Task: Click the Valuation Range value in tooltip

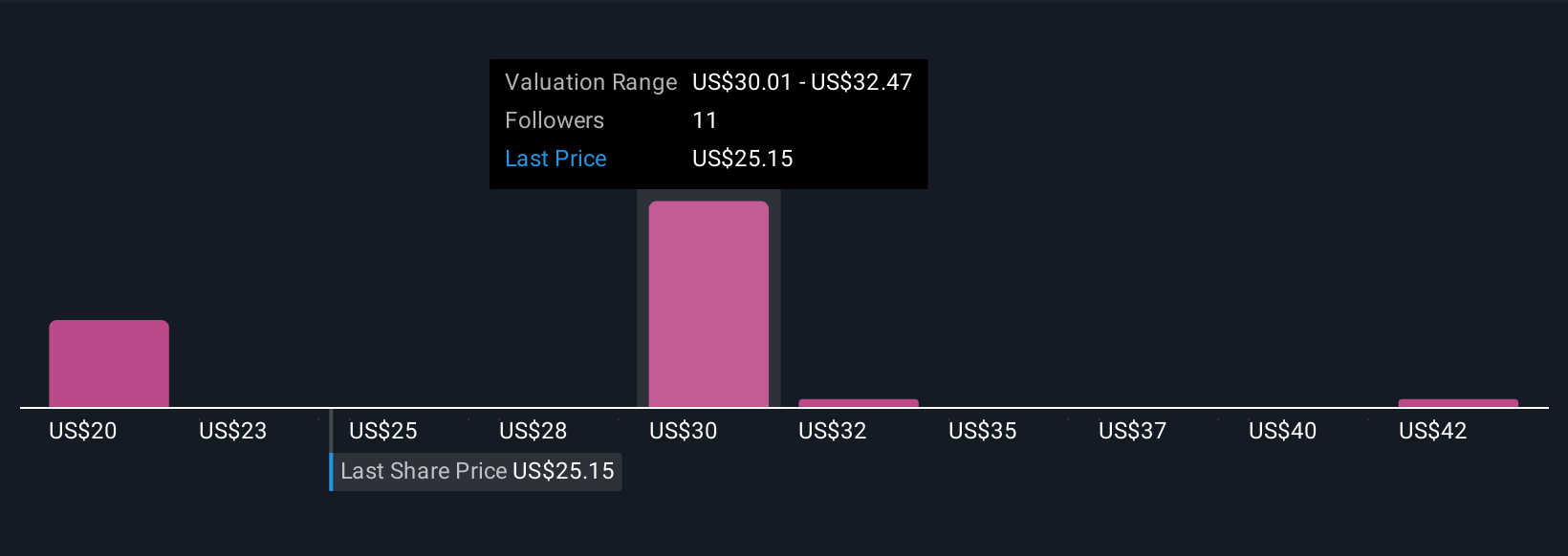Action: pos(802,82)
